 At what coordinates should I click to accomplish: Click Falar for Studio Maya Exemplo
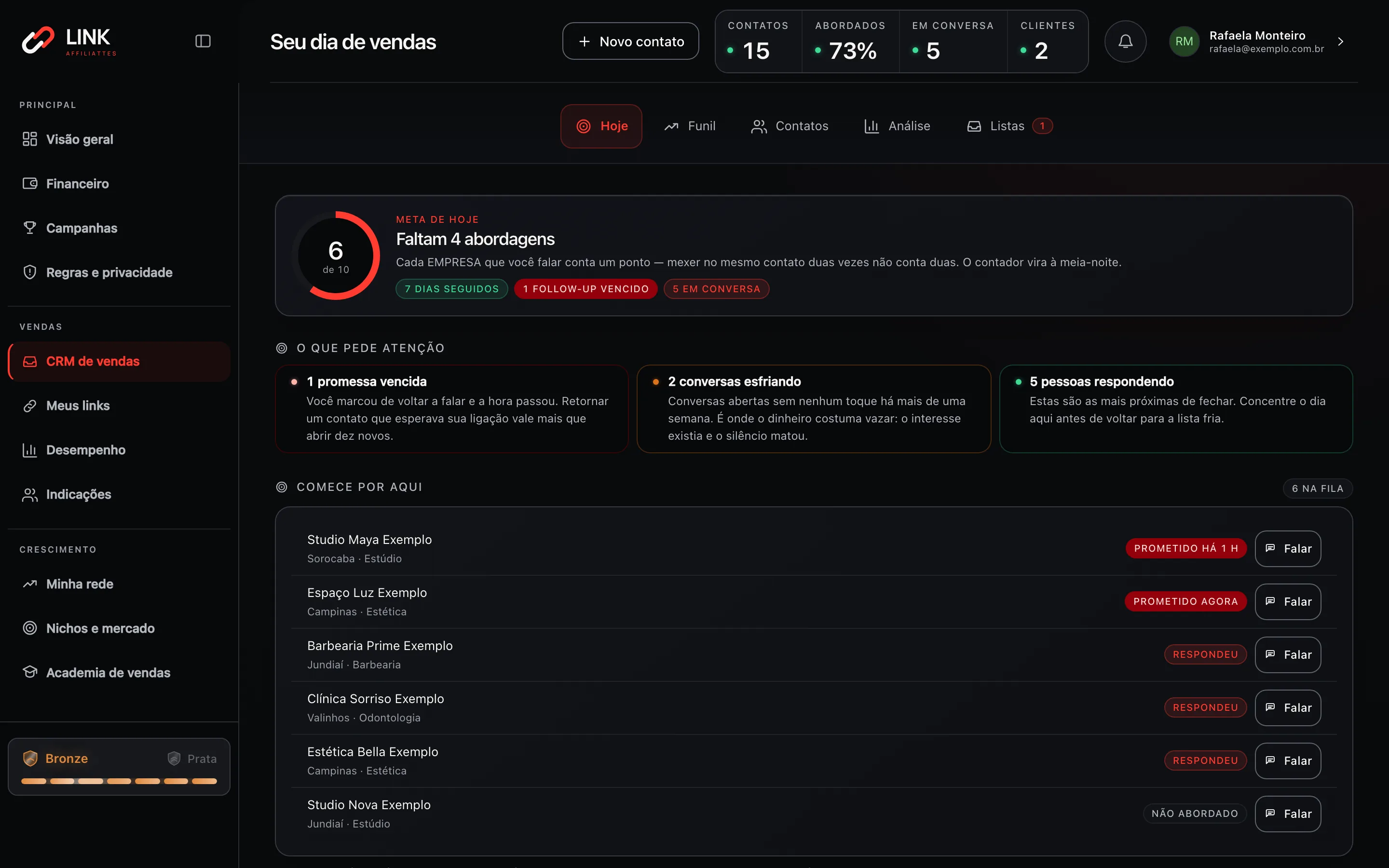(1287, 548)
